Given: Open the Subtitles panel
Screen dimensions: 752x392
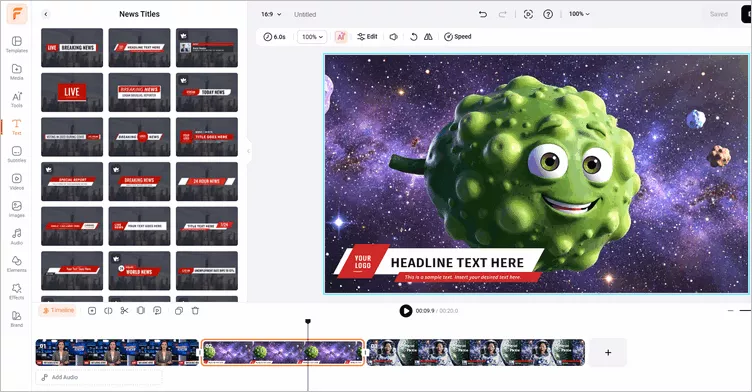Looking at the screenshot, I should [x=16, y=154].
